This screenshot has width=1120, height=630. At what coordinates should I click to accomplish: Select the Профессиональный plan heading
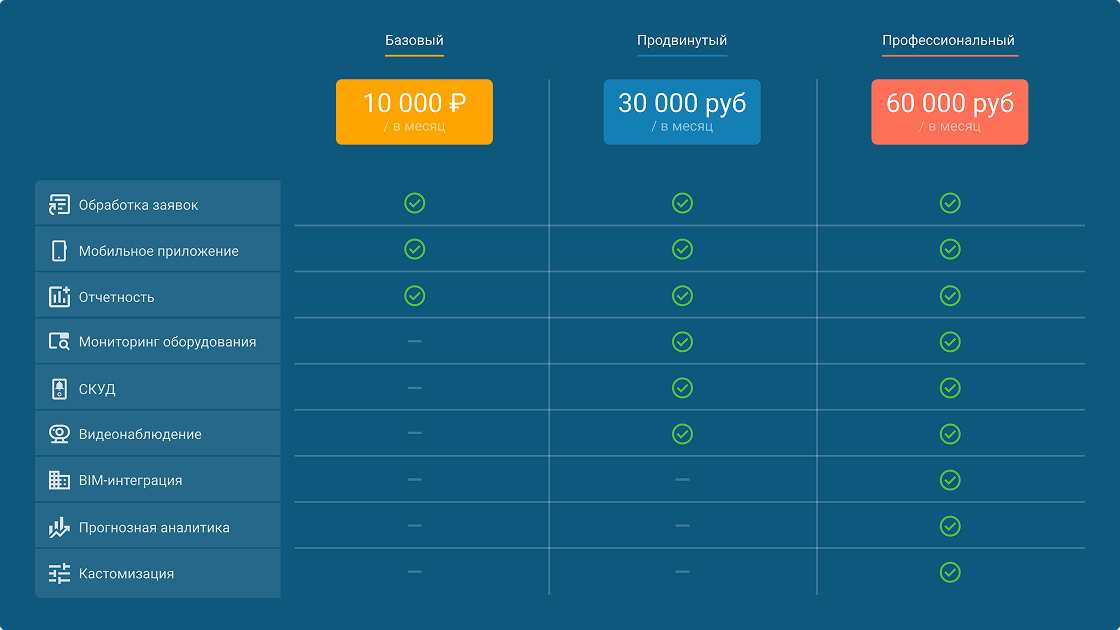(949, 41)
